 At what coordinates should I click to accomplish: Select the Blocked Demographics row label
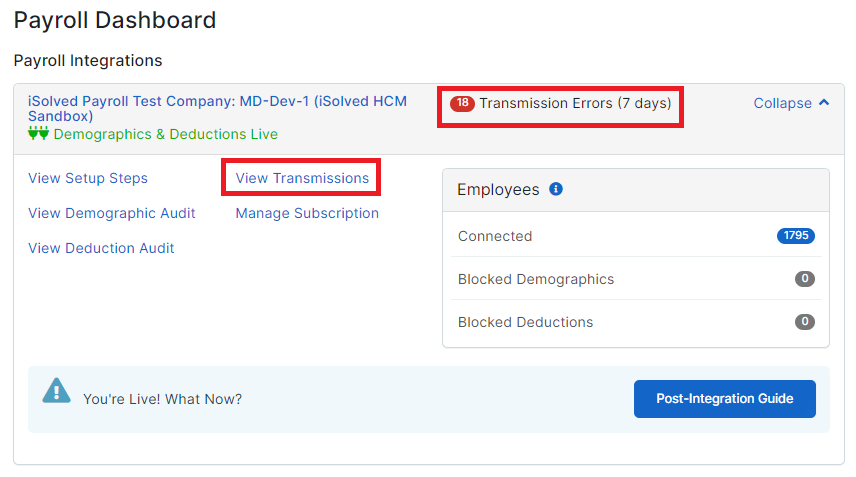coord(536,279)
